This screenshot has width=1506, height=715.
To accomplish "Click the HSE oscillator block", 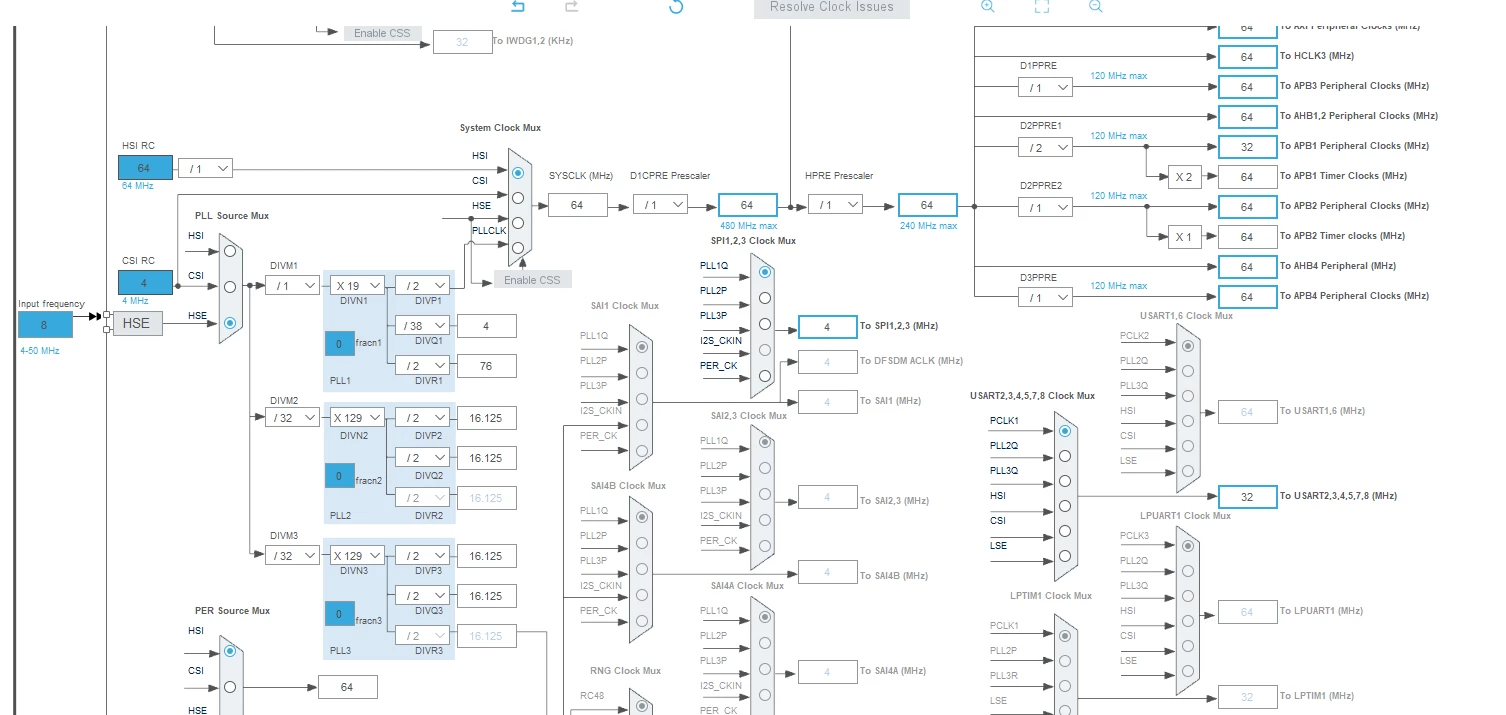I will (x=137, y=323).
